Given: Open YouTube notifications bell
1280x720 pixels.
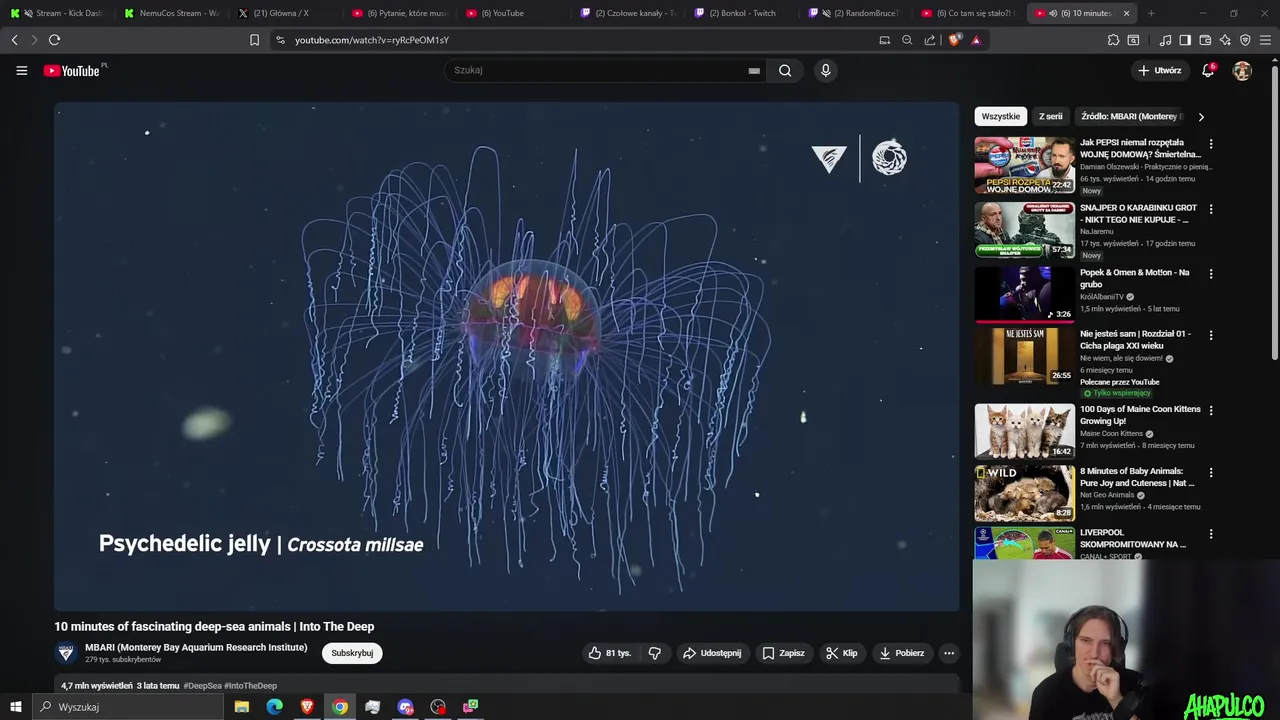Looking at the screenshot, I should pos(1208,70).
